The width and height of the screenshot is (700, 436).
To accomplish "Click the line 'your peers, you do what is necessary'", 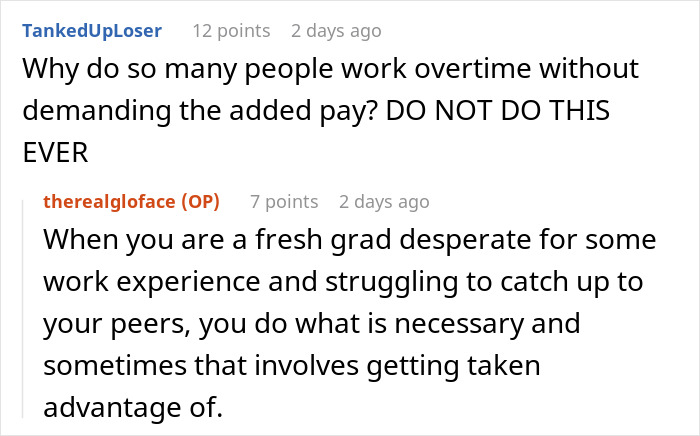I will (312, 325).
